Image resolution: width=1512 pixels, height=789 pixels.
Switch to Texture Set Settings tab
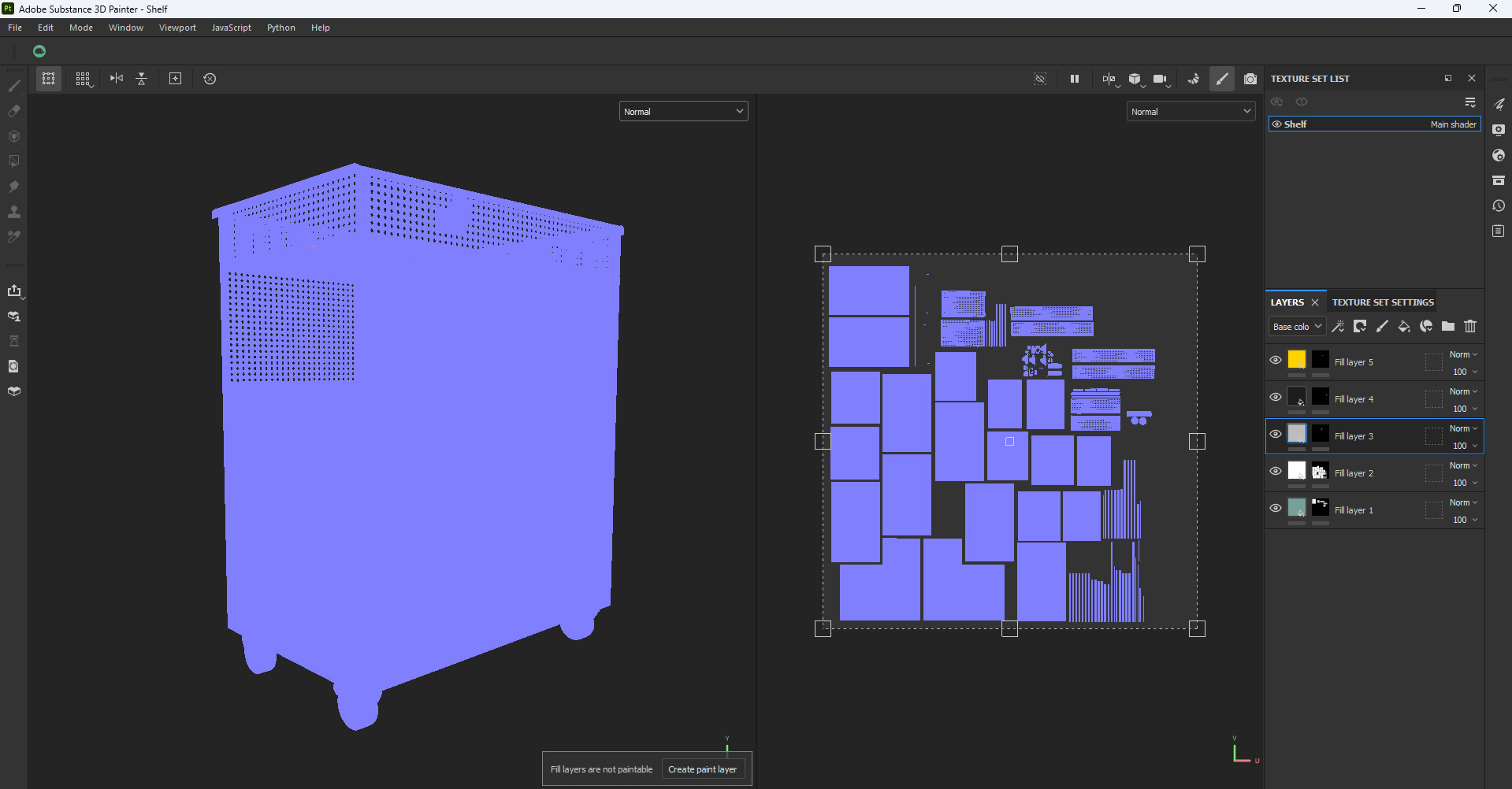(x=1383, y=302)
